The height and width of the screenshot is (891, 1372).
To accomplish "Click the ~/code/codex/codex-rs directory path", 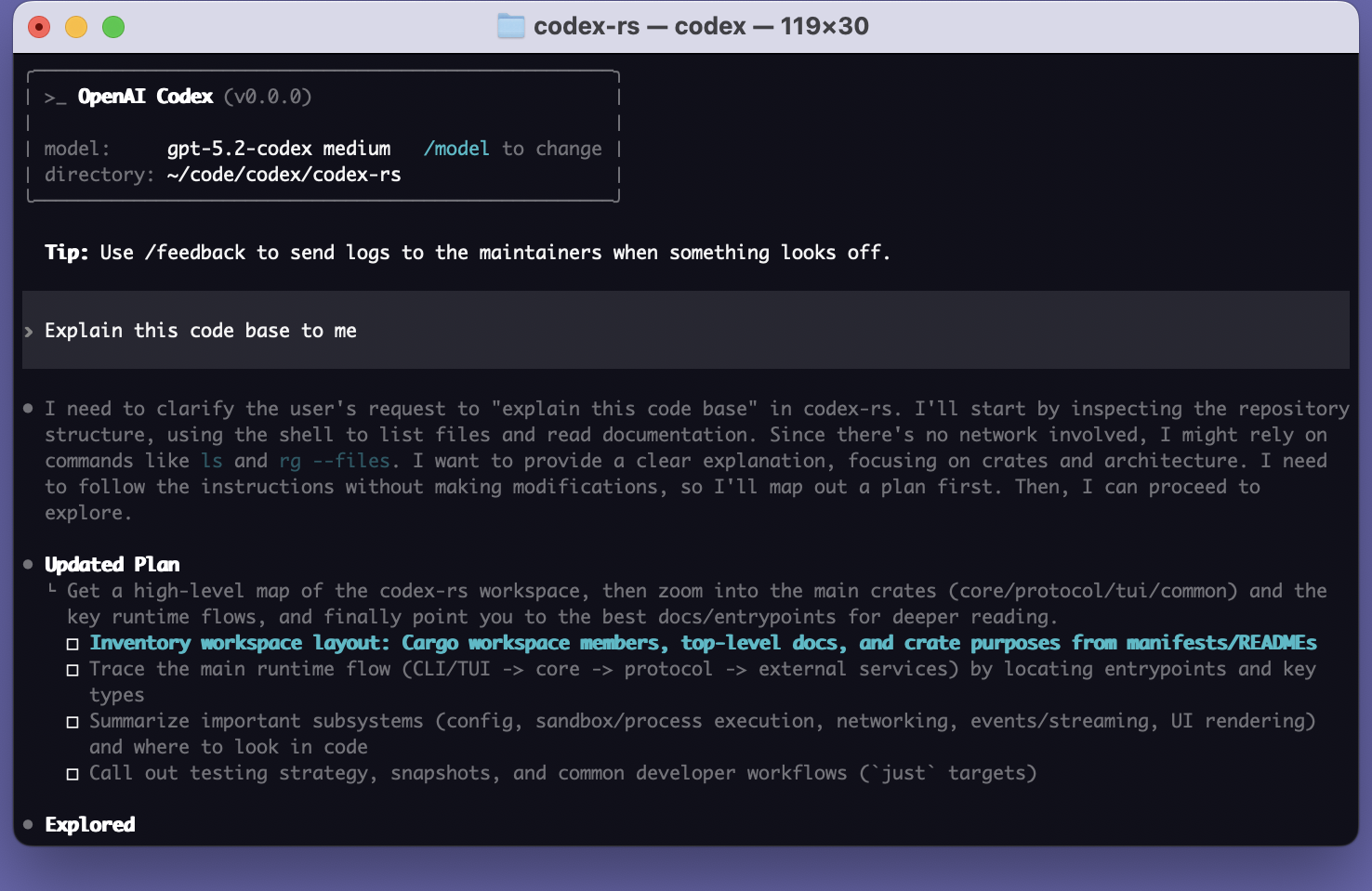I will click(284, 175).
